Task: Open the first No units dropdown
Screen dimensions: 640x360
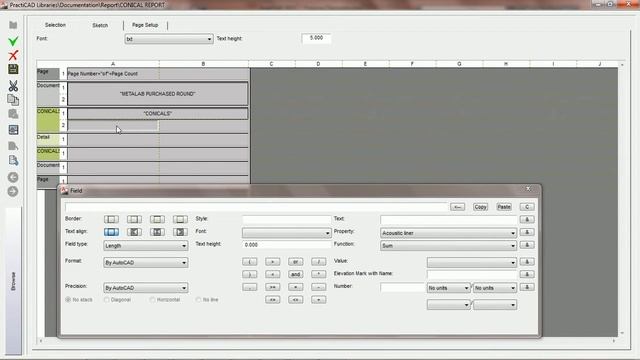Action: tap(448, 288)
